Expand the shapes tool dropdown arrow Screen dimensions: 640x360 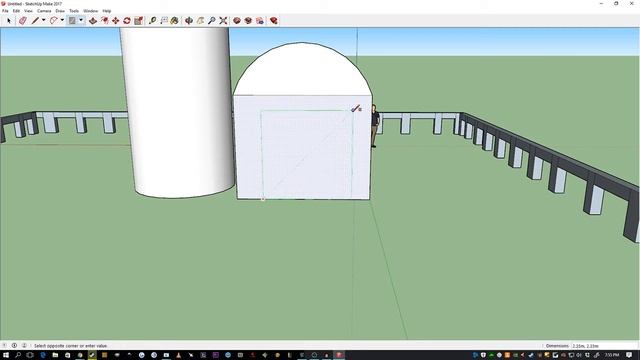click(81, 20)
